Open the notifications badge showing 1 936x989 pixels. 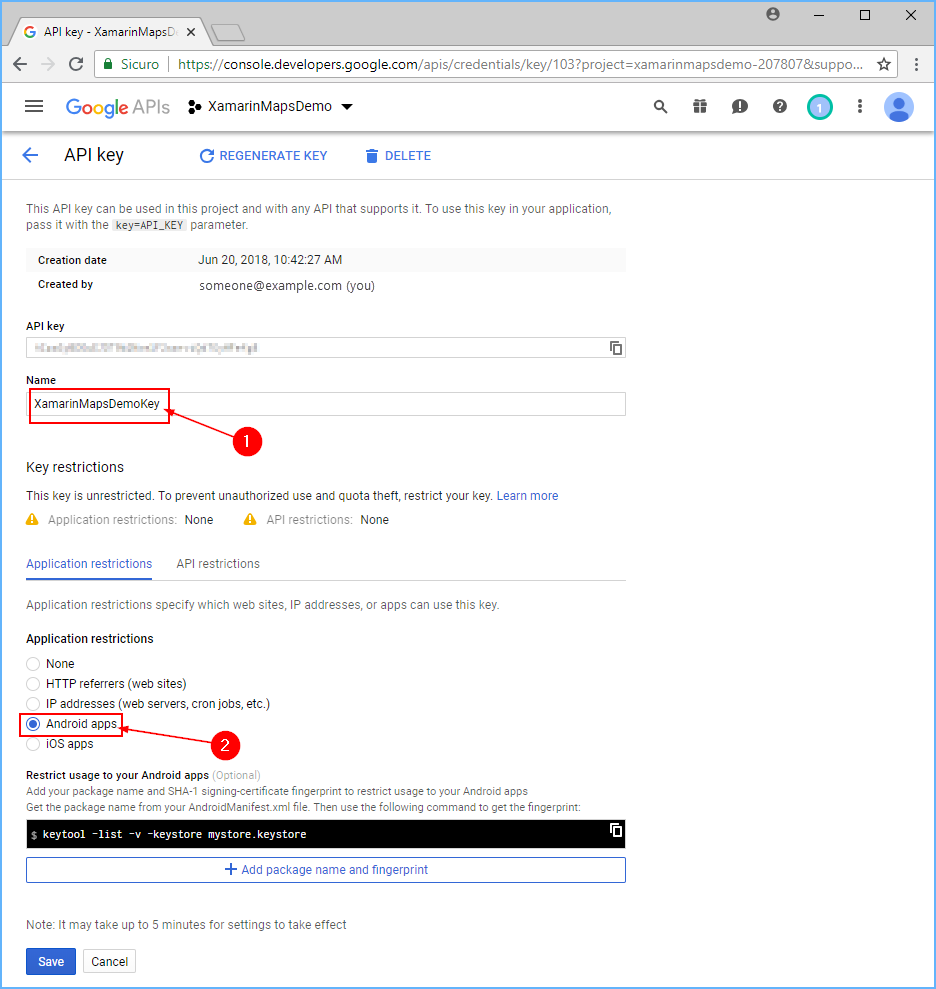point(819,107)
